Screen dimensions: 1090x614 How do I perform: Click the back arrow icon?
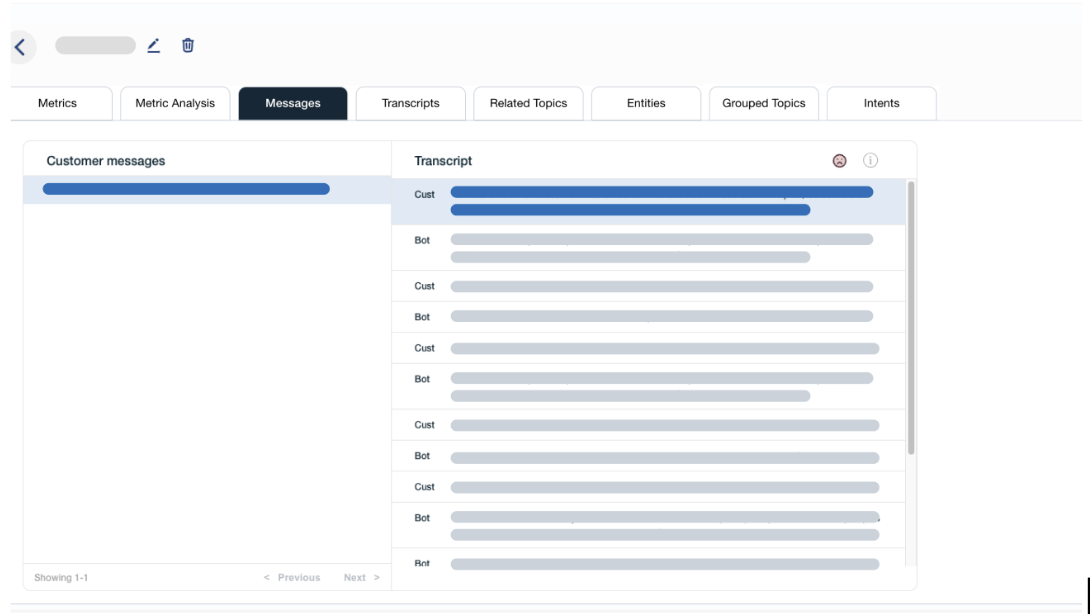click(20, 46)
